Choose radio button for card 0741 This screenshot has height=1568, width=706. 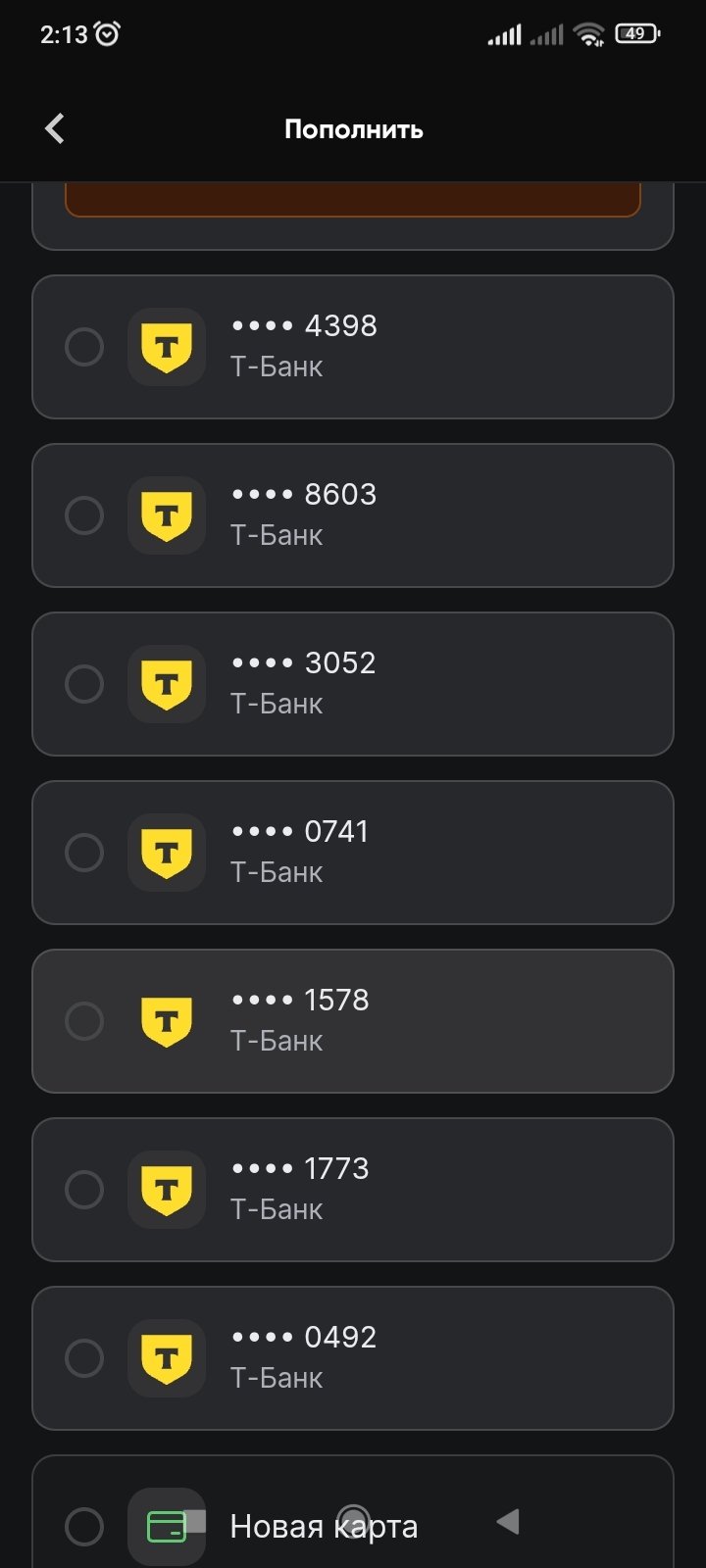pyautogui.click(x=84, y=853)
